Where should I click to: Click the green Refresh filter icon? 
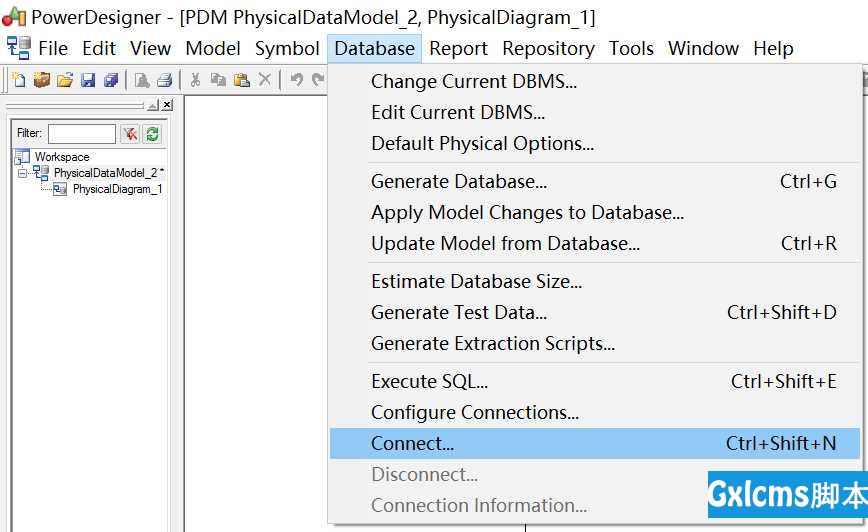[x=152, y=133]
